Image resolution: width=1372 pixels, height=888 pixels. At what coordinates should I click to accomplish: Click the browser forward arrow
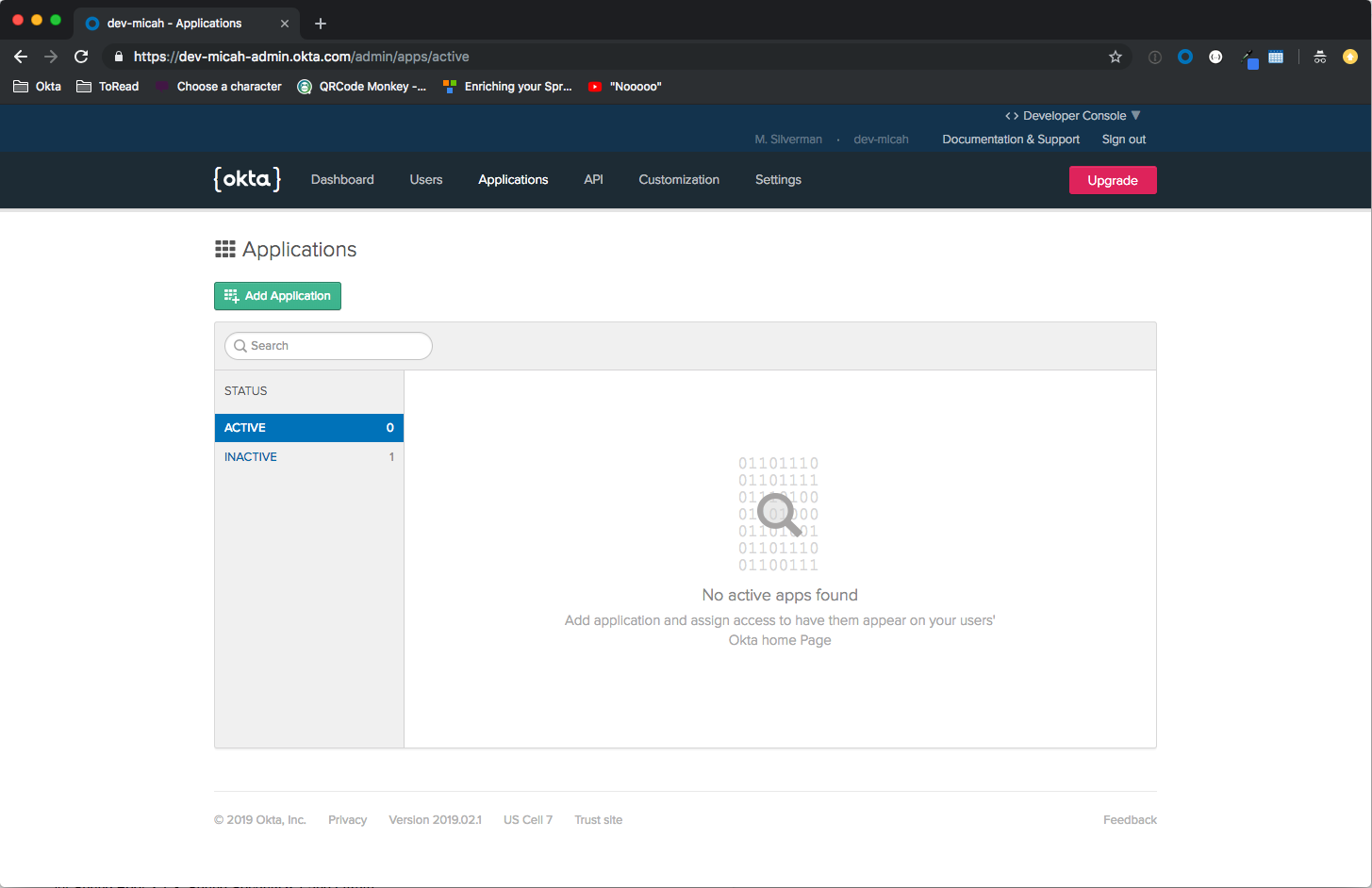coord(51,57)
